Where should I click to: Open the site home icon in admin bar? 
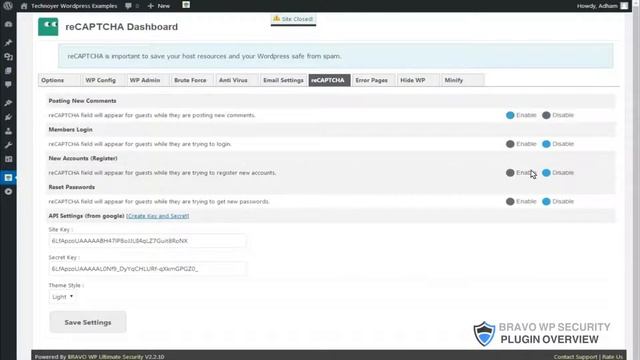click(24, 6)
